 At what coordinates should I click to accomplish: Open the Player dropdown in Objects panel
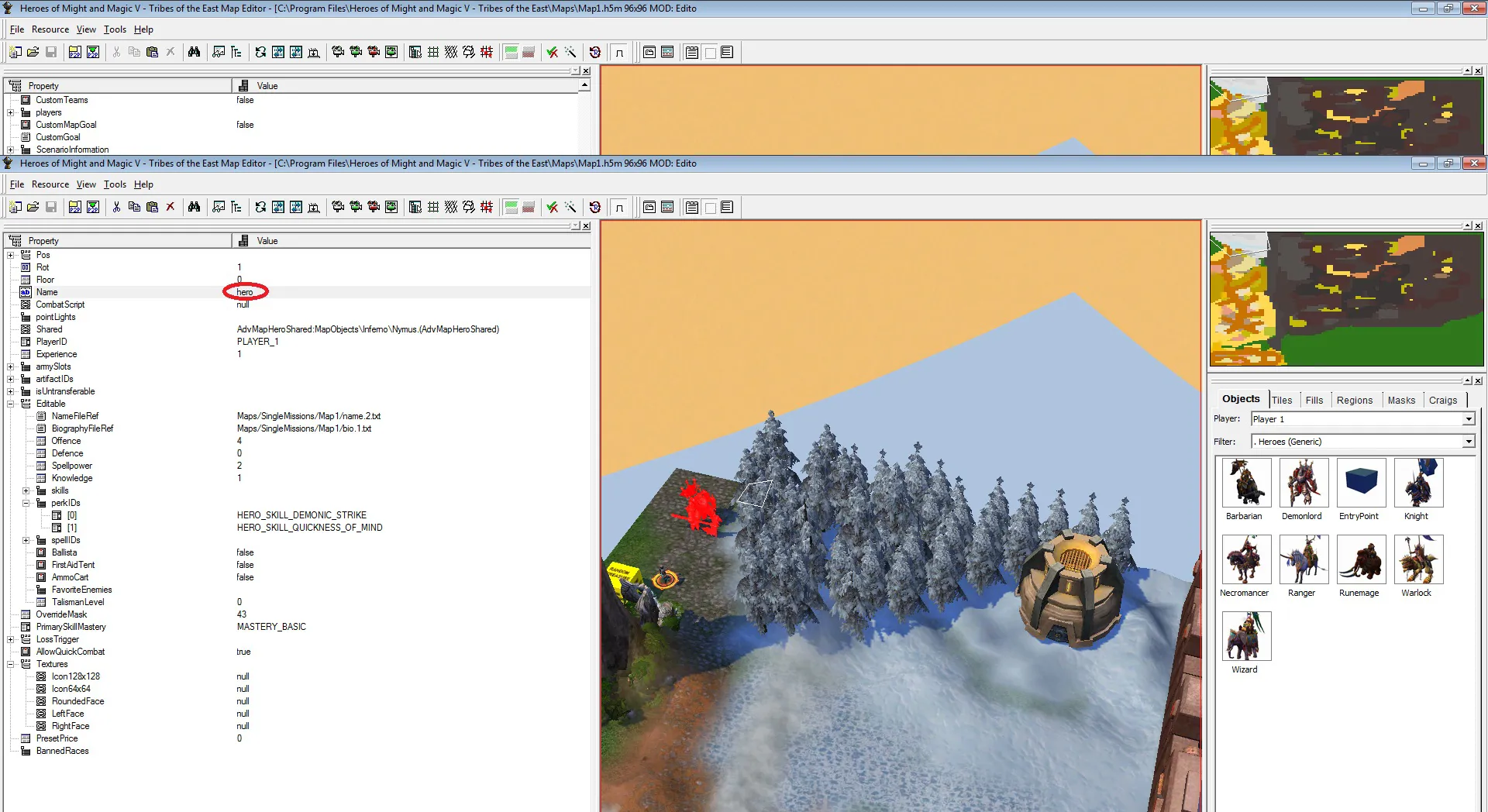coord(1468,419)
